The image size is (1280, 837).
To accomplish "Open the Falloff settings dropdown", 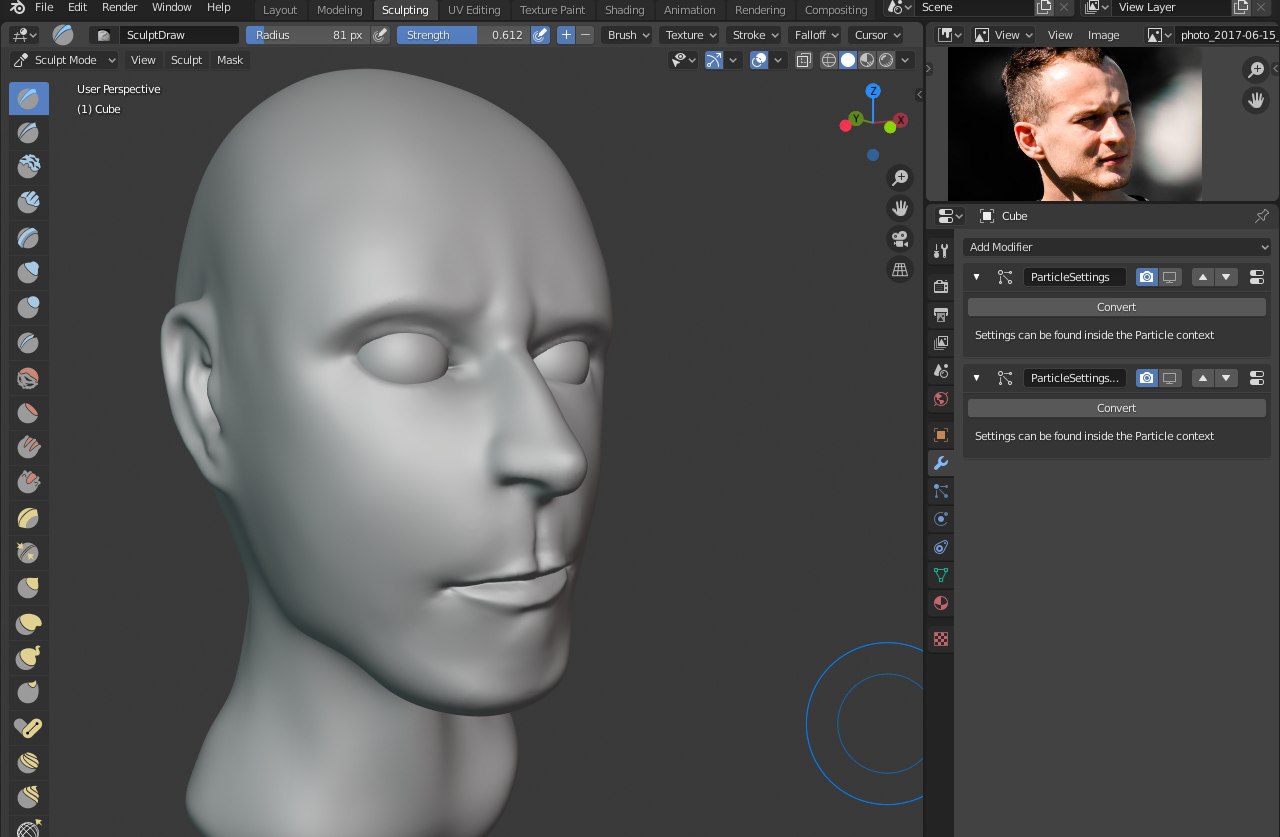I will pos(815,35).
